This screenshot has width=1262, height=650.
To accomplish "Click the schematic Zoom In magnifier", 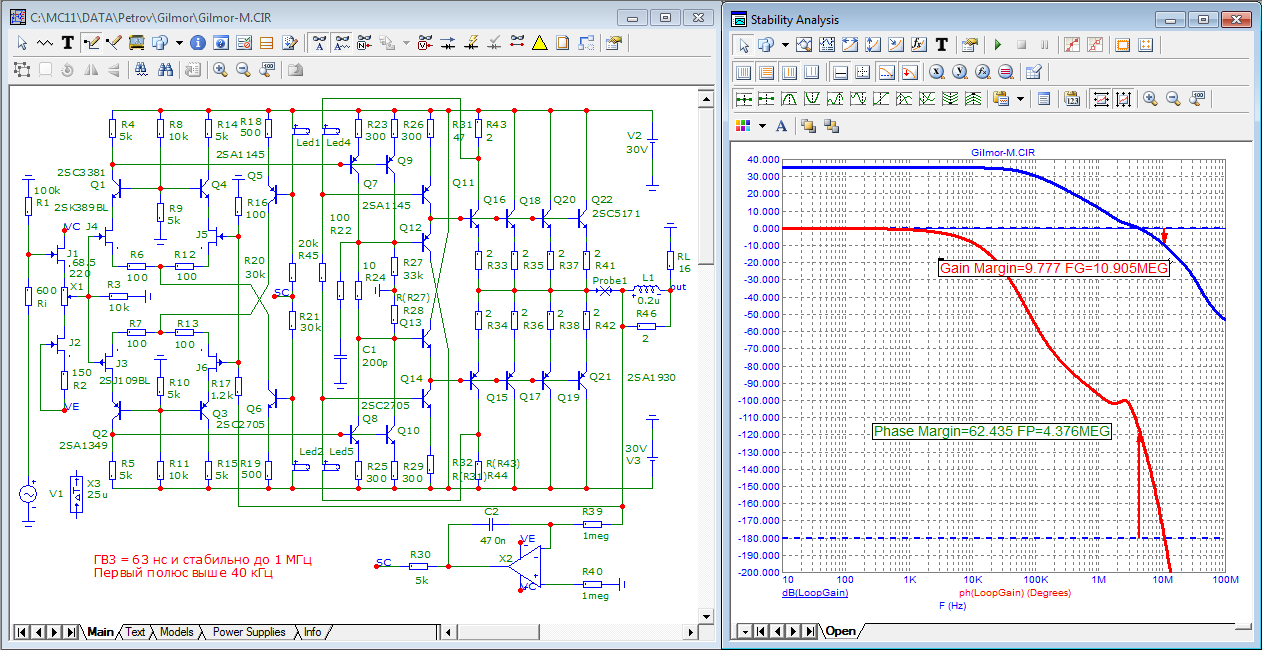I will (x=220, y=69).
